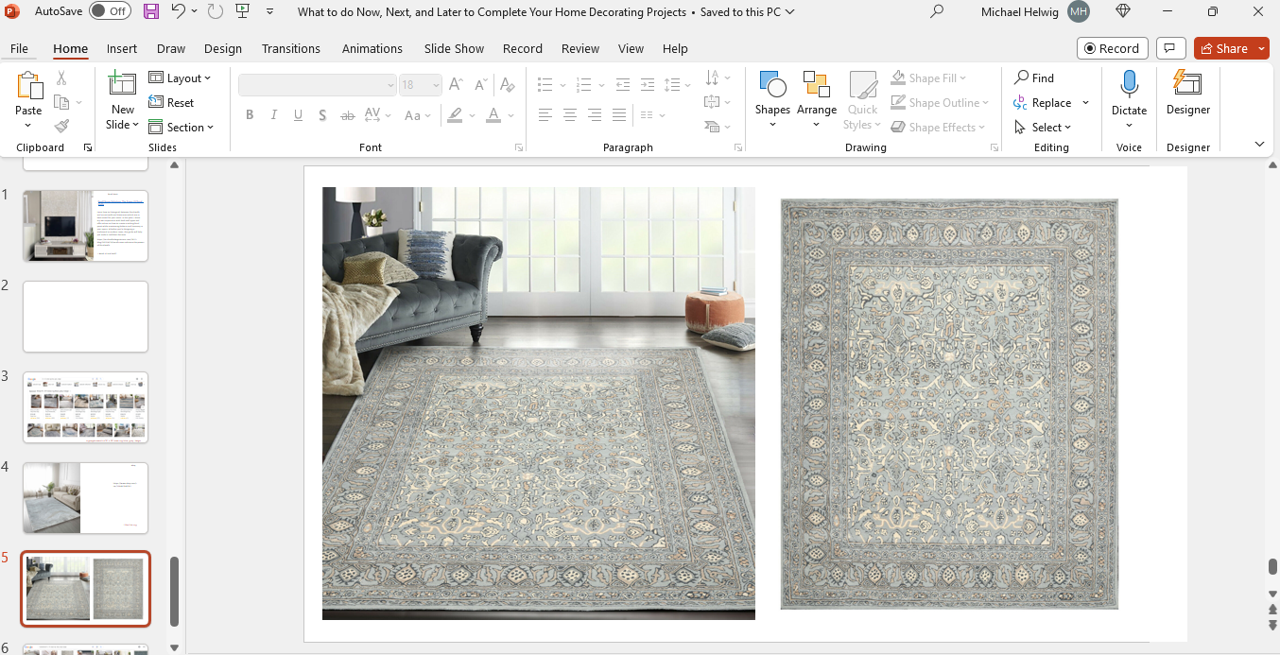
Task: Select the flat rug image on slide
Action: pyautogui.click(x=949, y=403)
